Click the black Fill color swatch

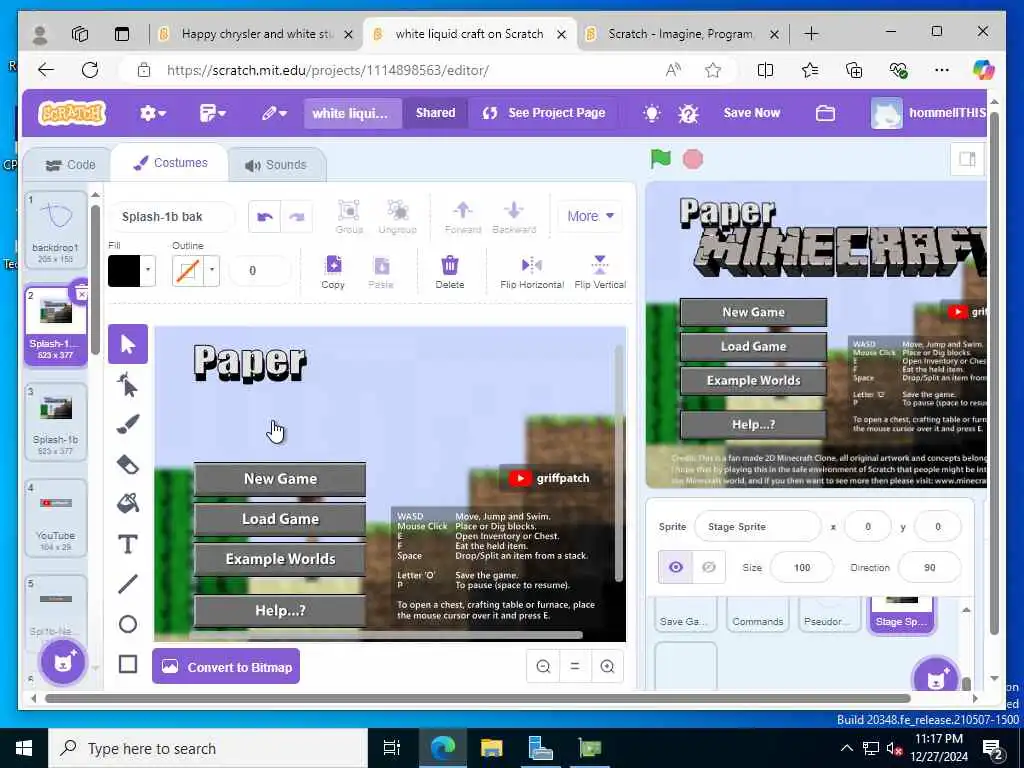pyautogui.click(x=124, y=270)
